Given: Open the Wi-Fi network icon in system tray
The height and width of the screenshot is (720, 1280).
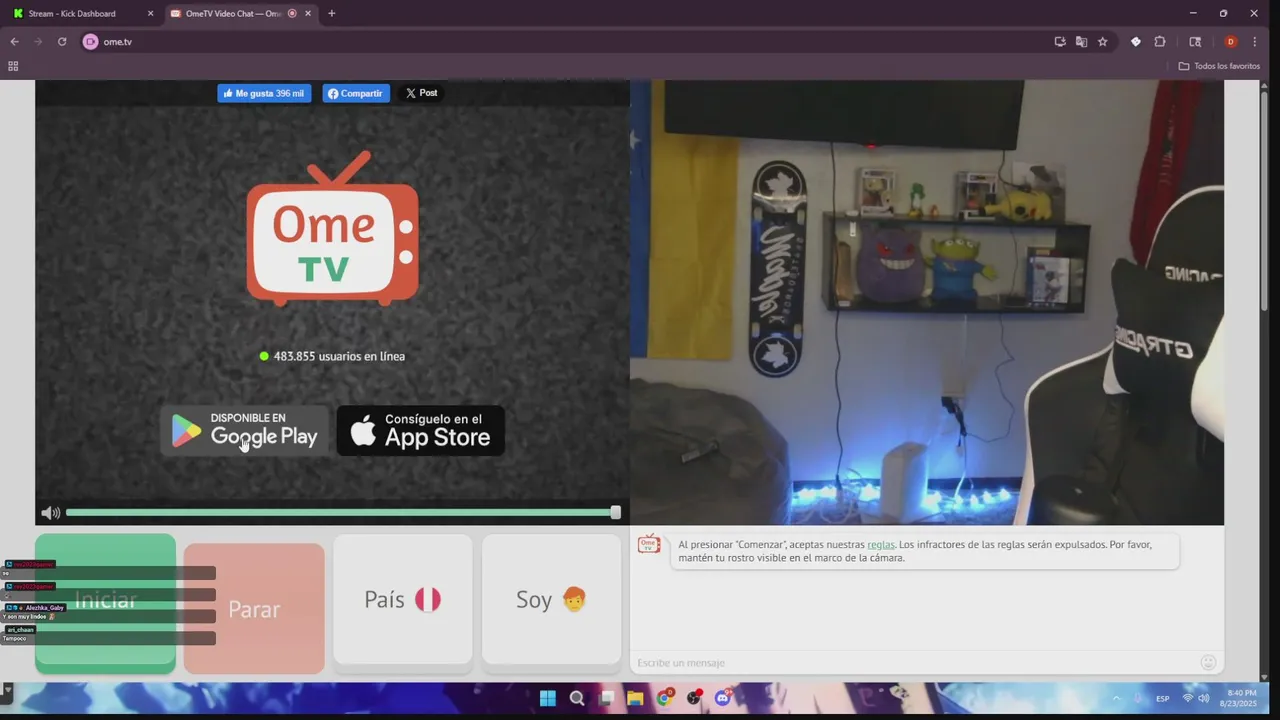Looking at the screenshot, I should click(x=1188, y=698).
